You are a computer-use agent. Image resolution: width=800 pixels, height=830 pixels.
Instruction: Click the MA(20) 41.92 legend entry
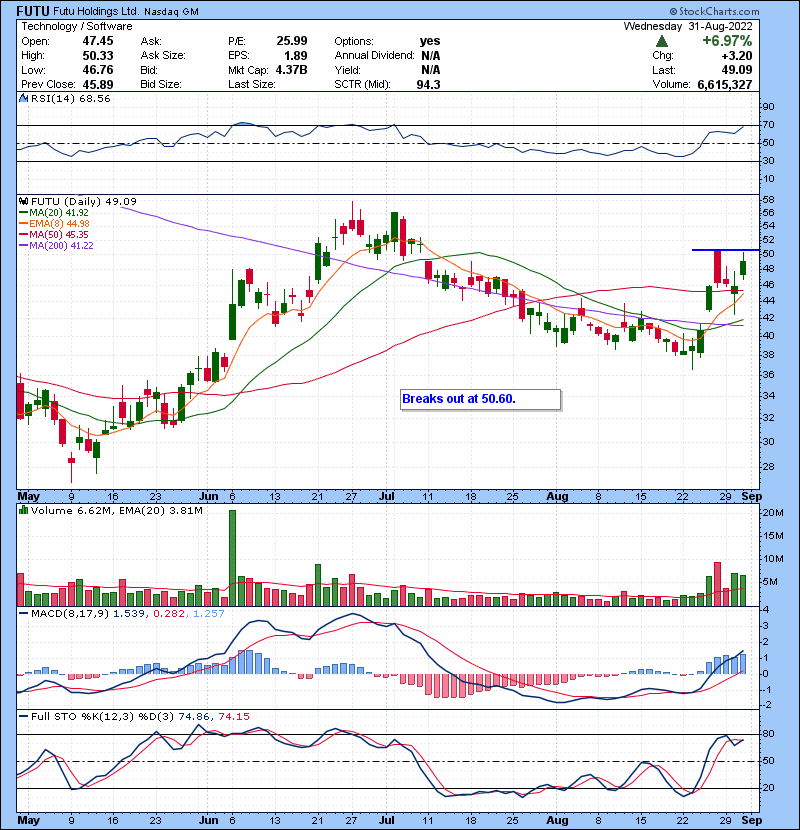[54, 212]
